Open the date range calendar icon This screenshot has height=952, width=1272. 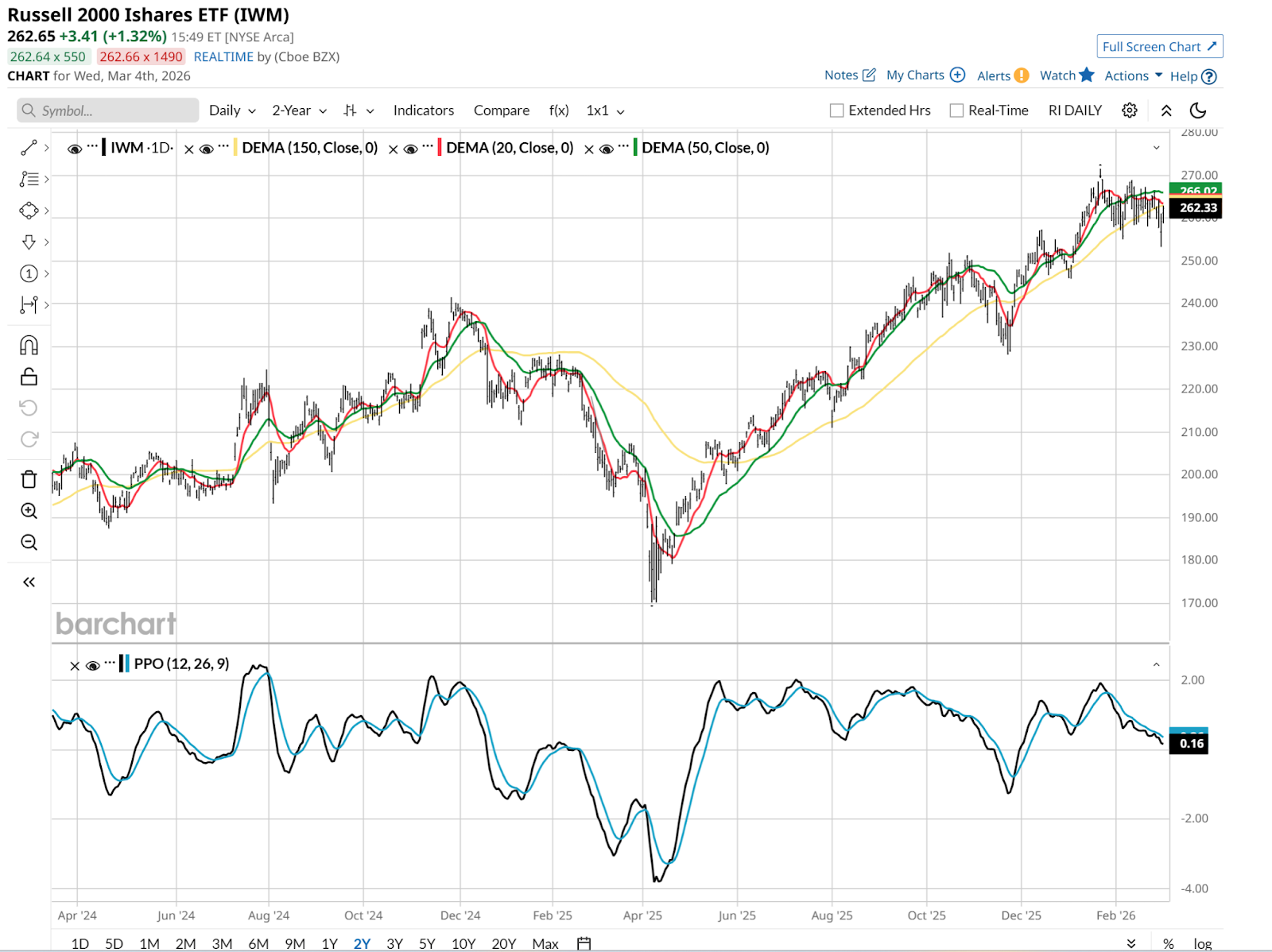coord(584,943)
